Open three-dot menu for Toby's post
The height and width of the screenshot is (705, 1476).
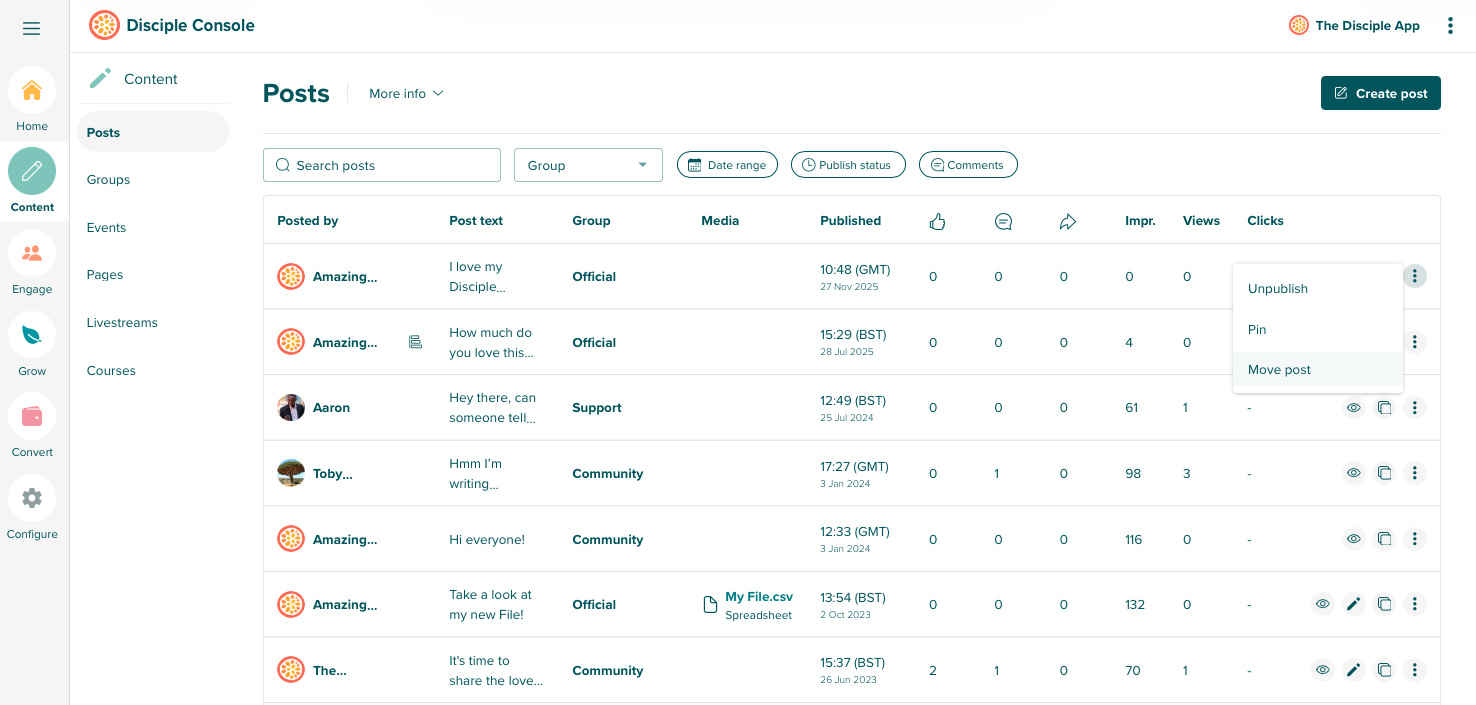[x=1414, y=473]
